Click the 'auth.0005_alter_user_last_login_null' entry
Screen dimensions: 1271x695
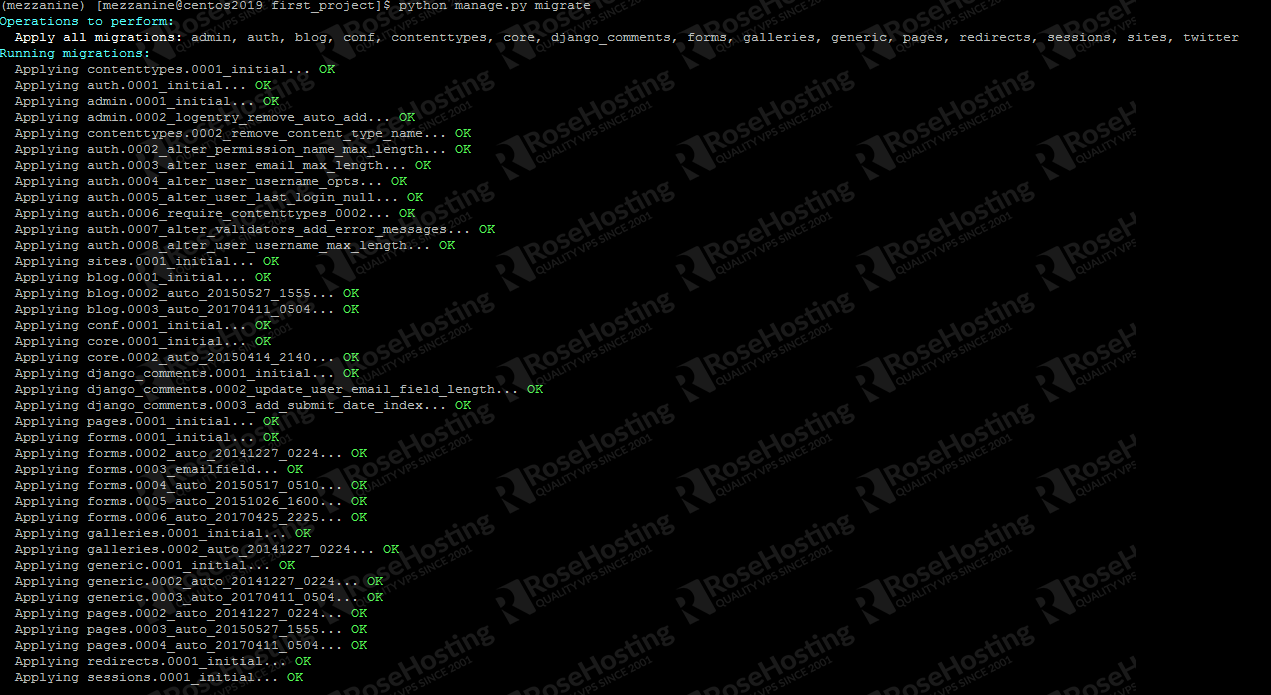pyautogui.click(x=200, y=197)
